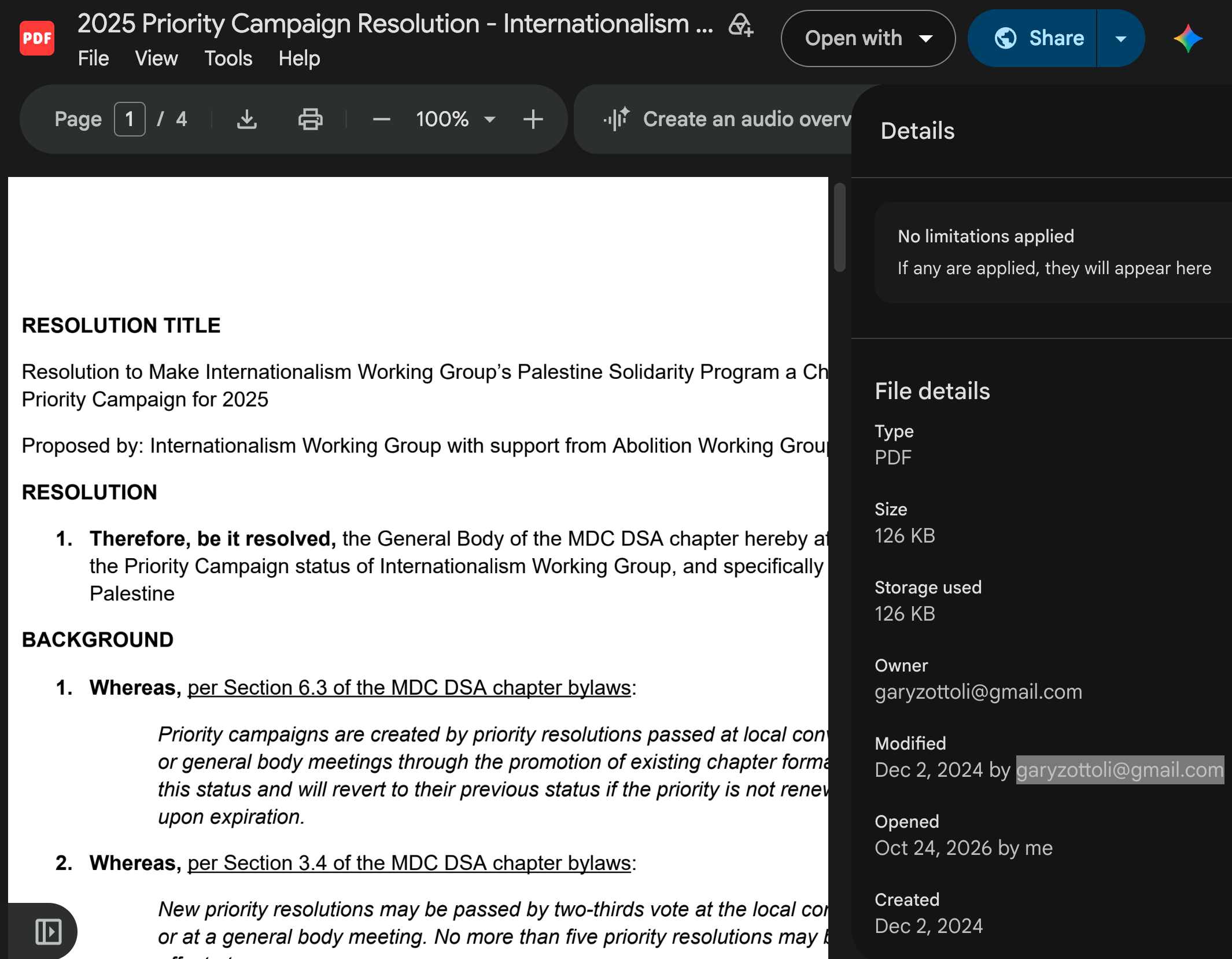Image resolution: width=1232 pixels, height=959 pixels.
Task: Click the File details heading
Action: pos(932,391)
